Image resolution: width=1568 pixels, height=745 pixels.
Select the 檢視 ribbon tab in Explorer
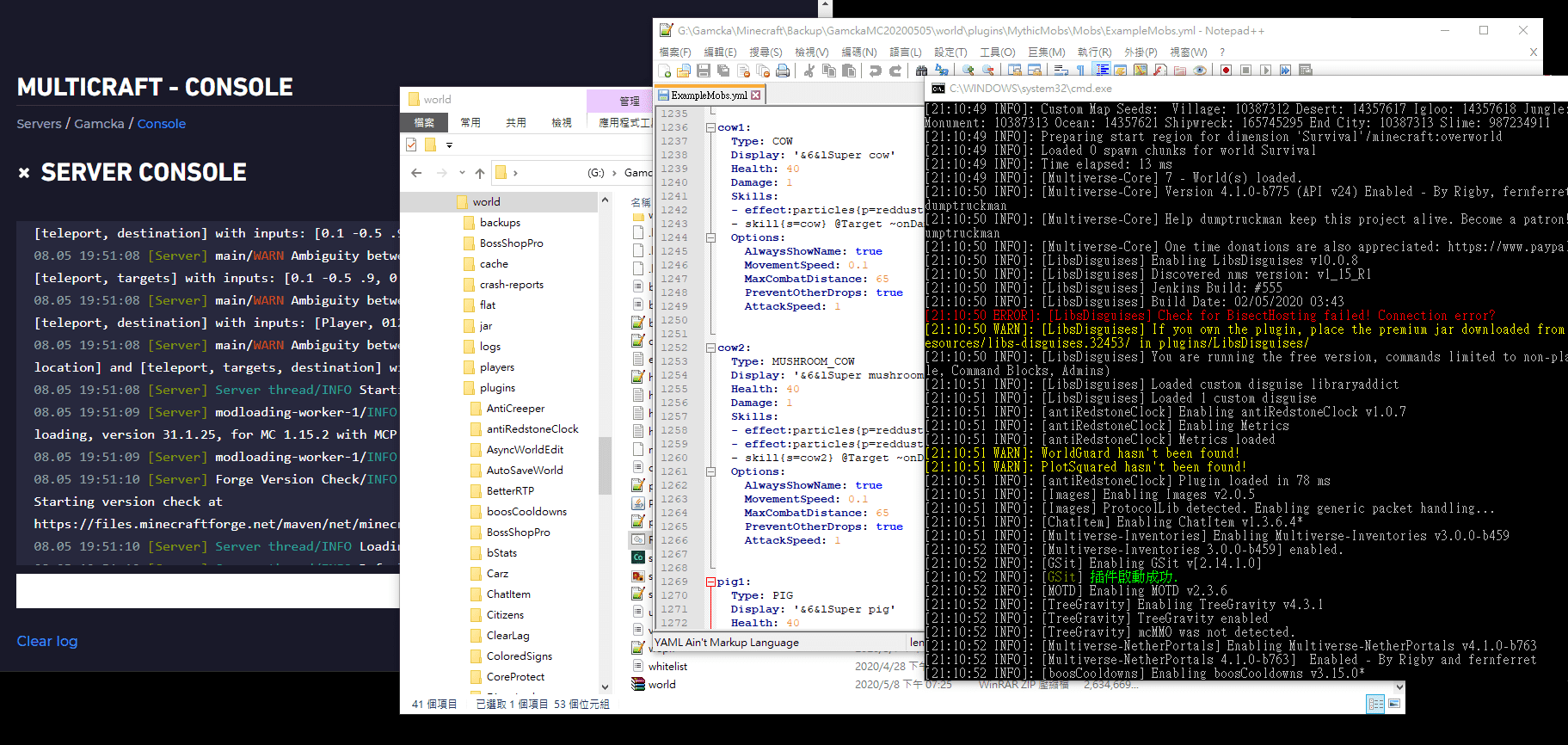click(562, 123)
